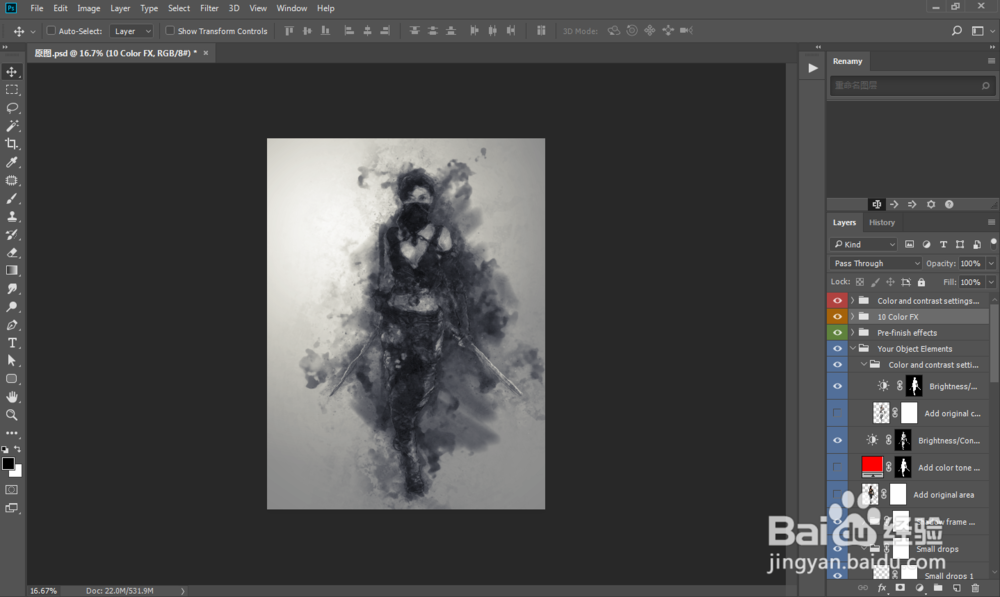Enable Show Transform Controls
The width and height of the screenshot is (1000, 597).
tap(170, 30)
